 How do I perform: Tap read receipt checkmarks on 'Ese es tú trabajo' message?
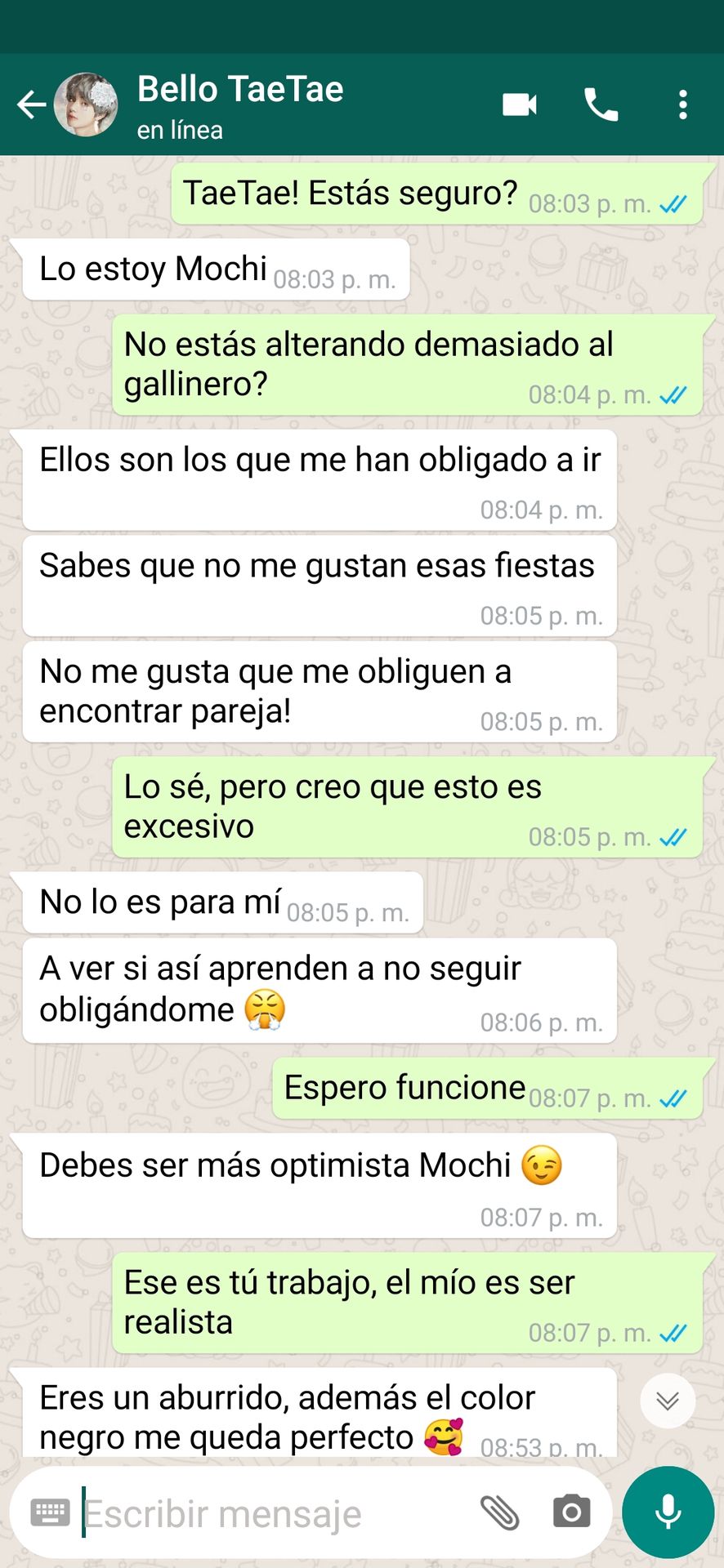click(x=673, y=1333)
